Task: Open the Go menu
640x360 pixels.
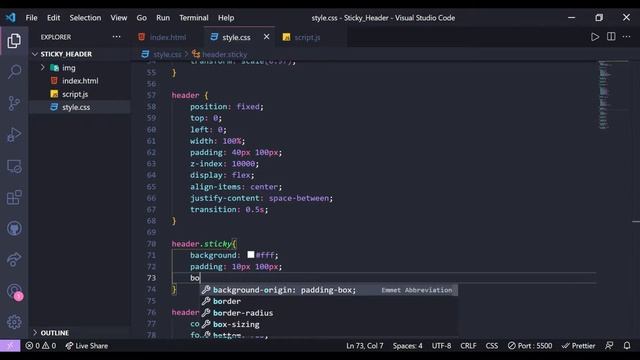Action: tap(141, 18)
